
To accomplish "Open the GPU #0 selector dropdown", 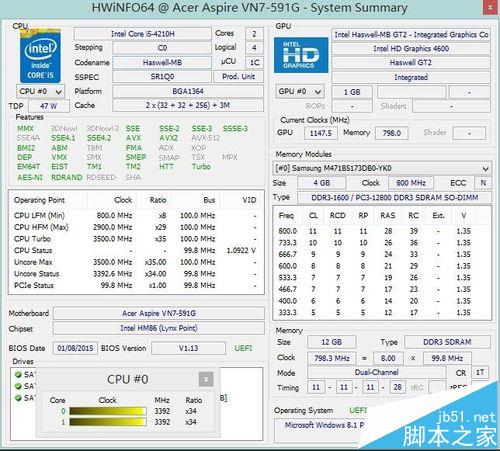I will [300, 91].
